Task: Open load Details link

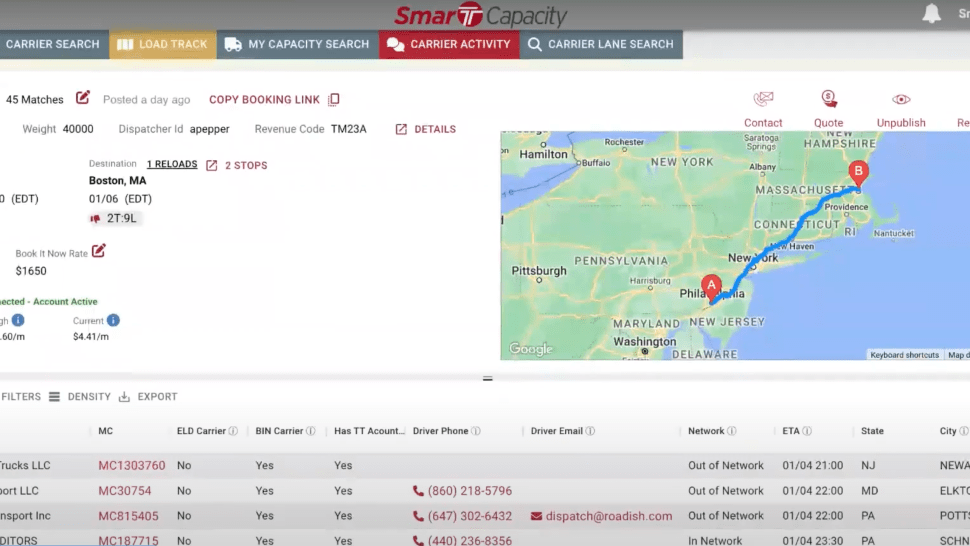Action: (435, 129)
